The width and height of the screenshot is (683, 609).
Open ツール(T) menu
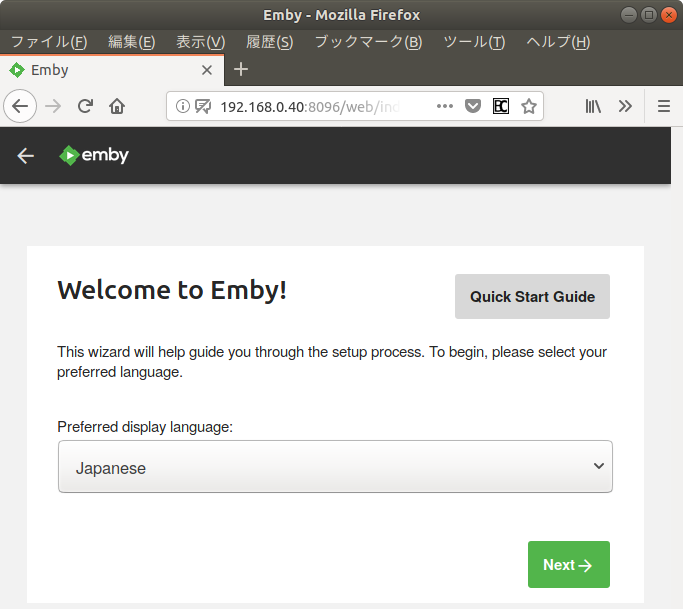pyautogui.click(x=474, y=42)
